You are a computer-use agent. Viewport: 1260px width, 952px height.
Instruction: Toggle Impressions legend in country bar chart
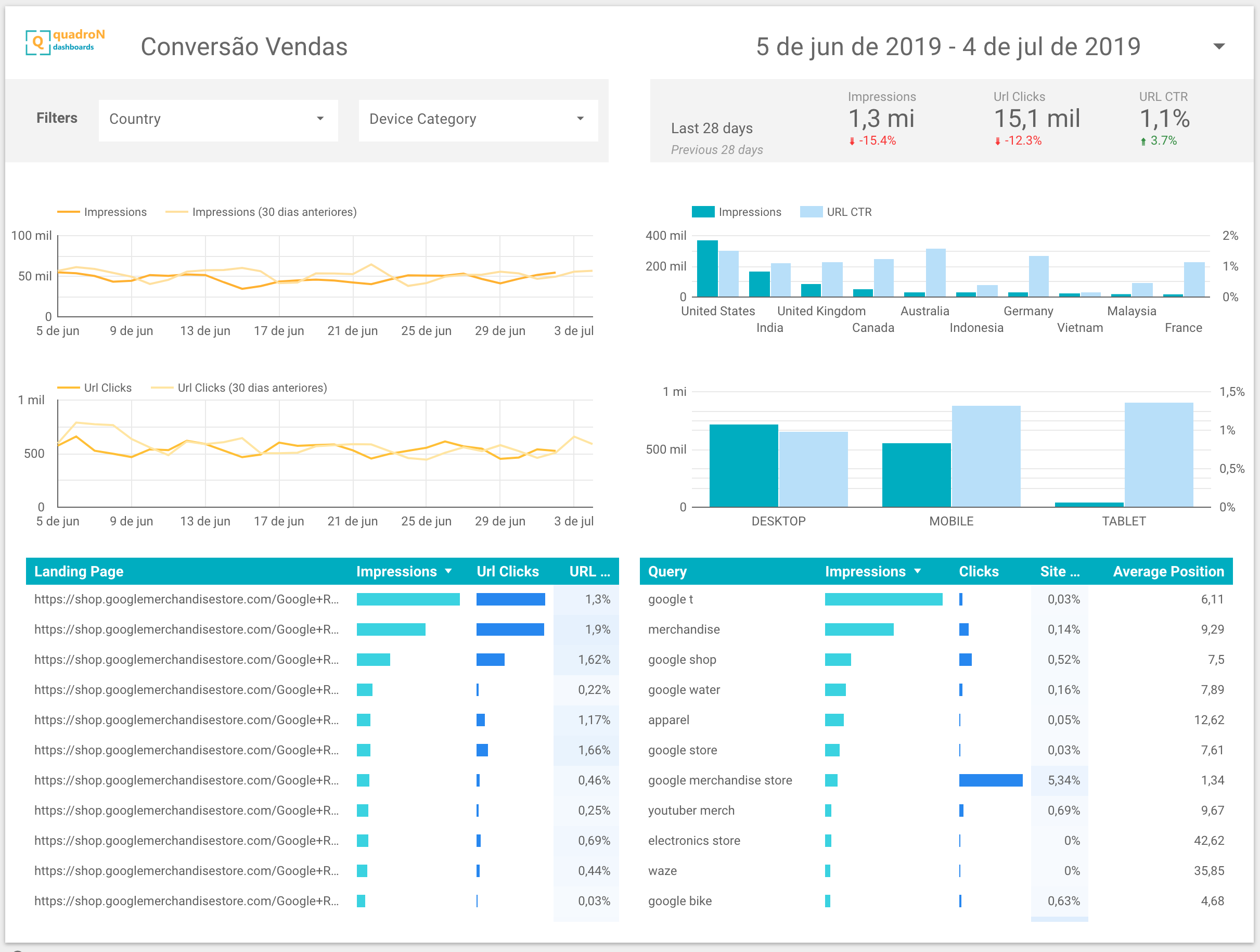737,212
